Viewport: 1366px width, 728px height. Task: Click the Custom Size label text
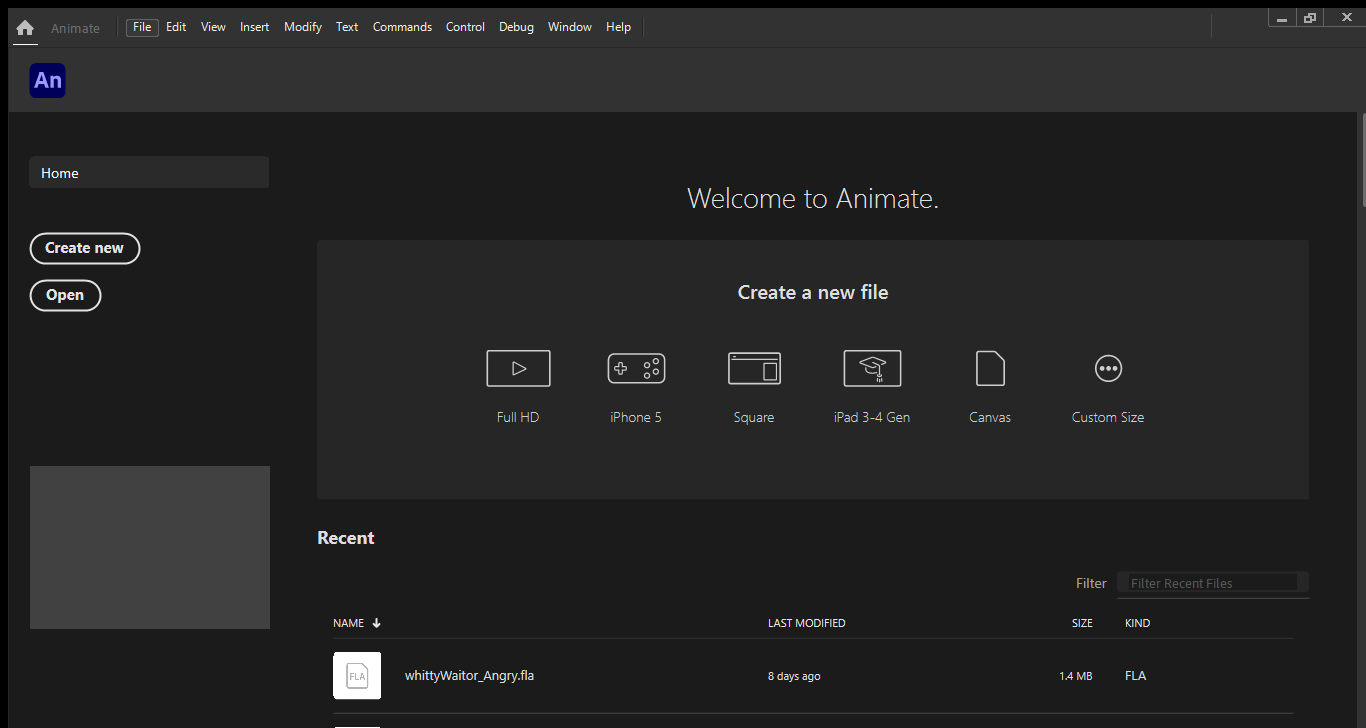click(x=1108, y=417)
